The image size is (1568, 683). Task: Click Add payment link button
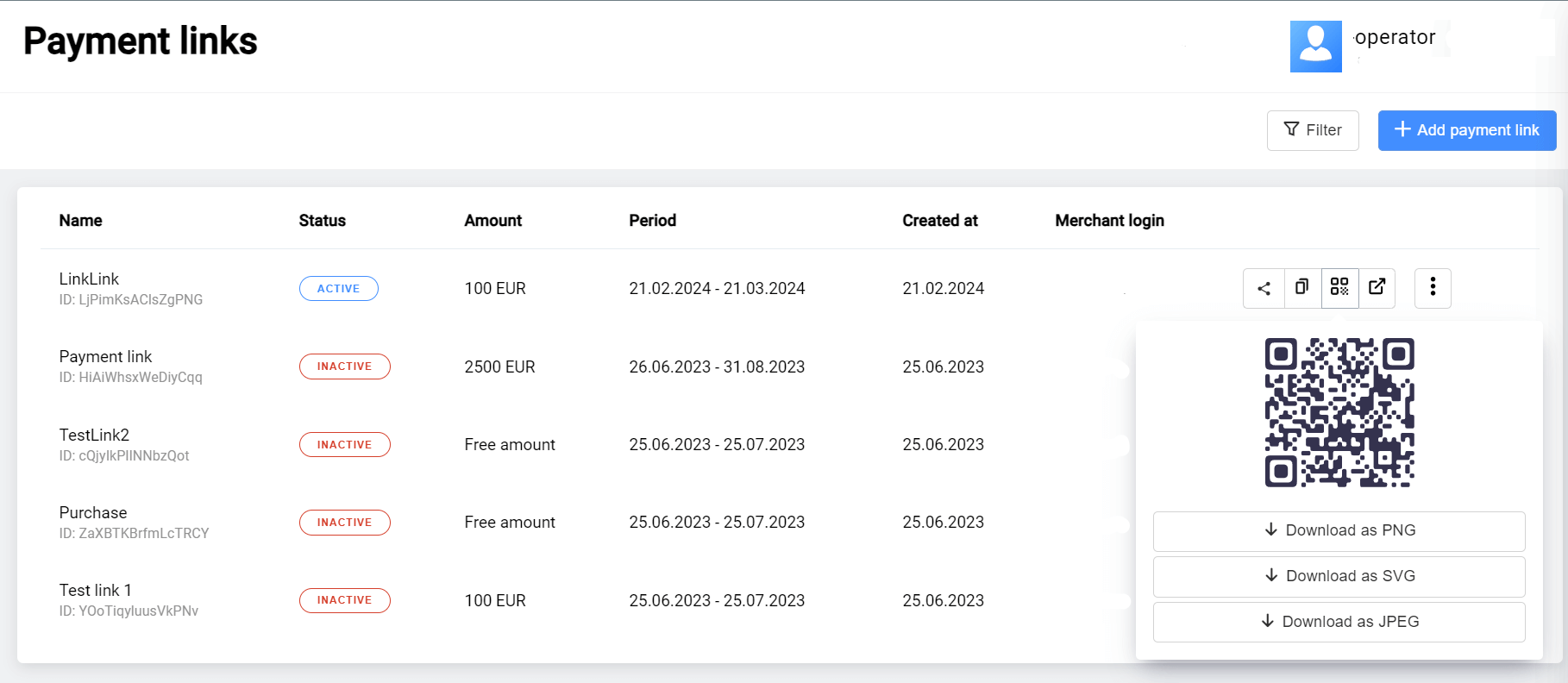(x=1466, y=130)
